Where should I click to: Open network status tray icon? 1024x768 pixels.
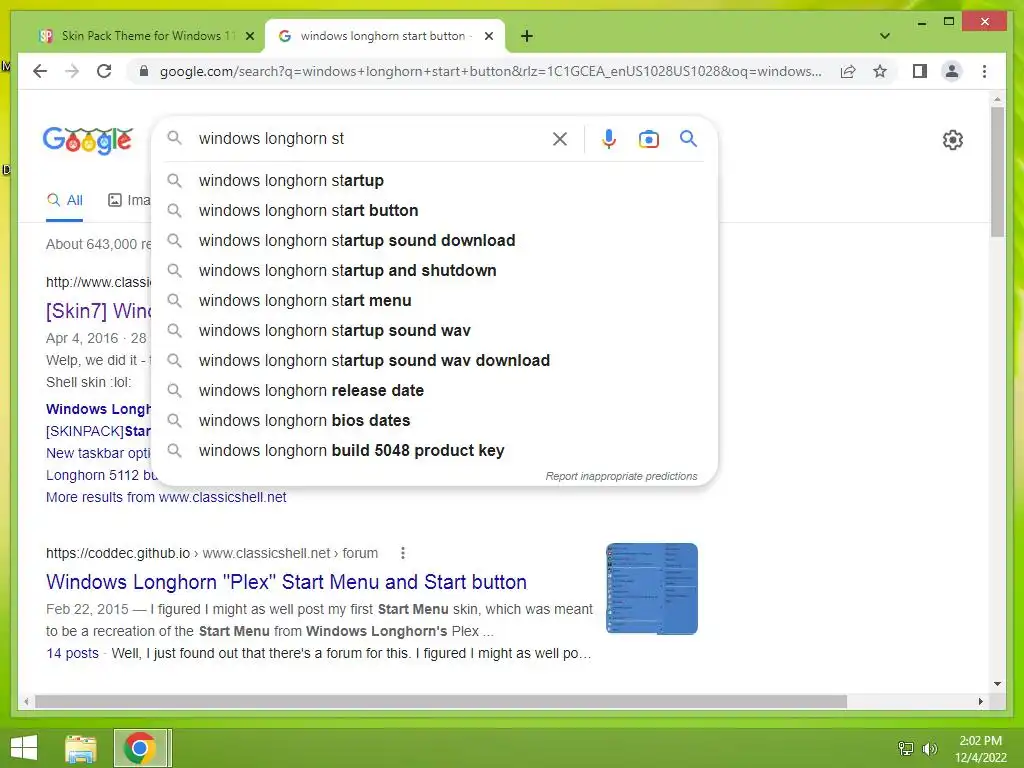tap(906, 748)
